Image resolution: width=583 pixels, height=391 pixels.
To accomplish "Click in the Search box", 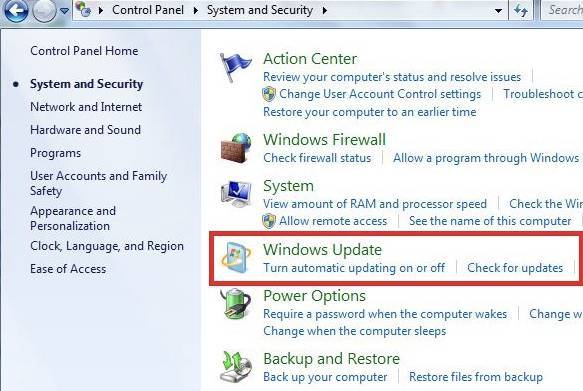I will coord(561,10).
